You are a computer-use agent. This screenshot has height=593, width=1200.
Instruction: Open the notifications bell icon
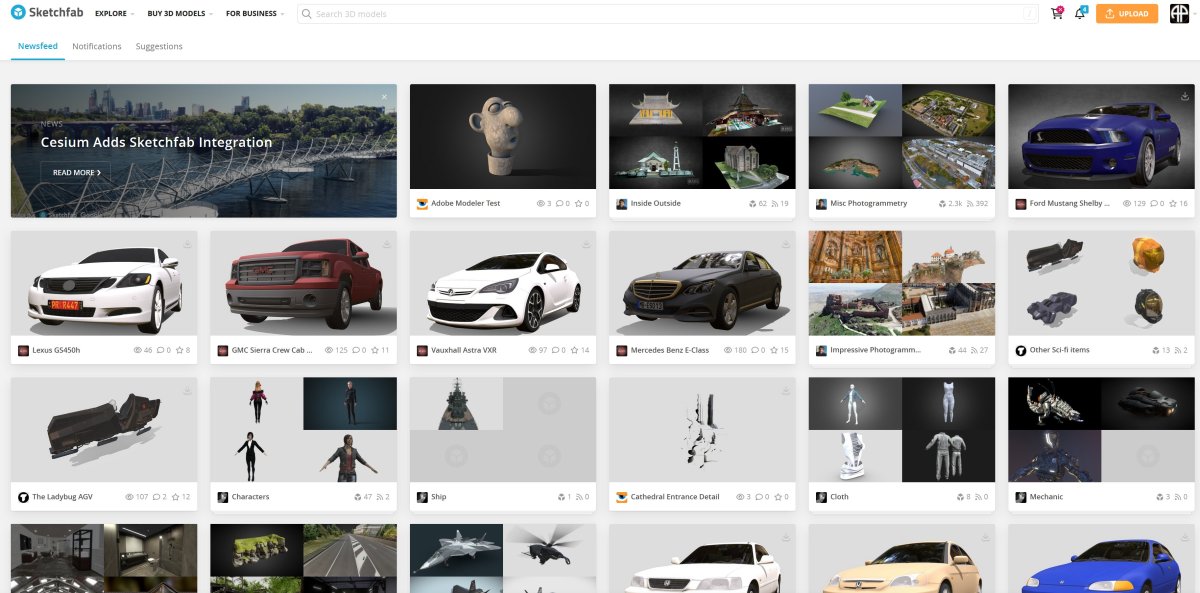point(1080,14)
